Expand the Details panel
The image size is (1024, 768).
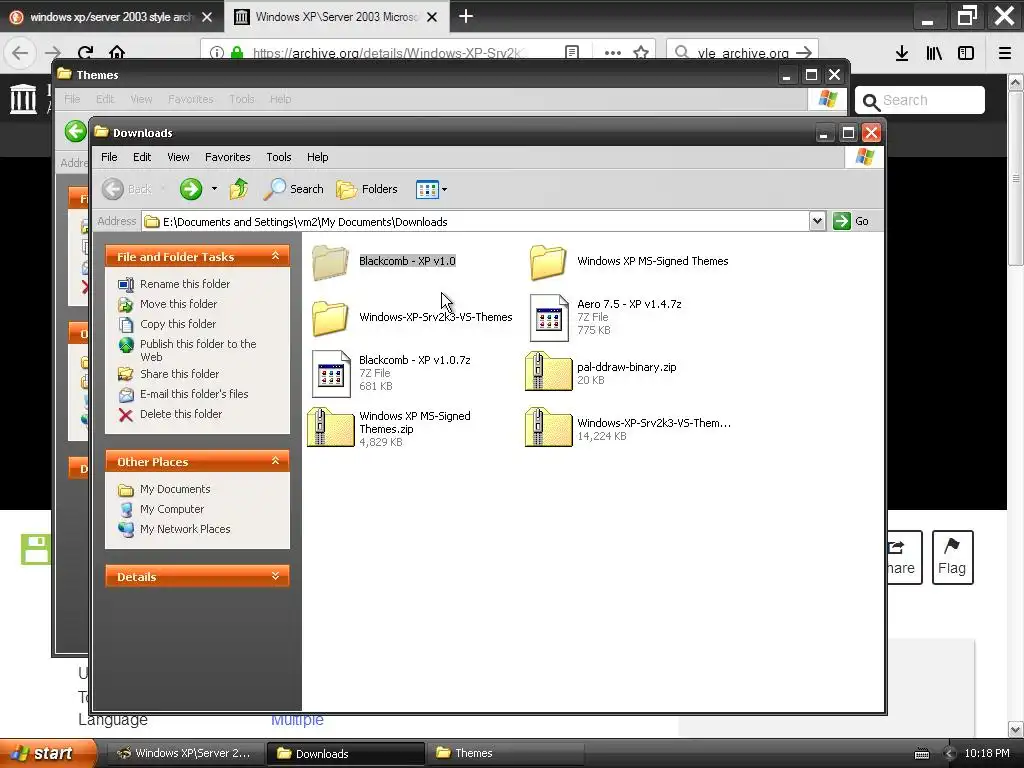coord(275,576)
